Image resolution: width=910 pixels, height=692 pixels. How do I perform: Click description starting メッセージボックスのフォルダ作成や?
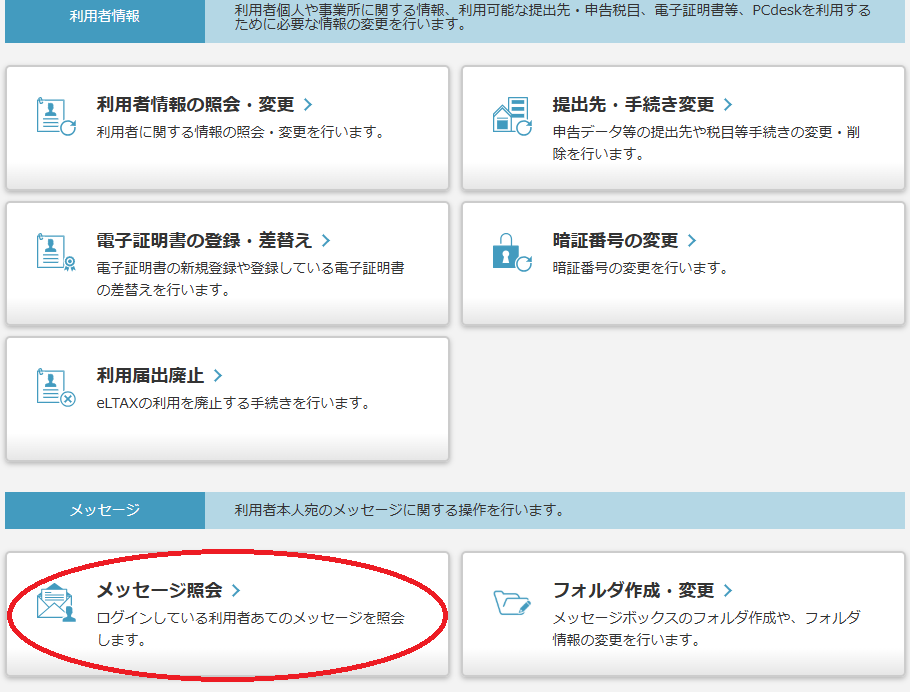[x=706, y=629]
